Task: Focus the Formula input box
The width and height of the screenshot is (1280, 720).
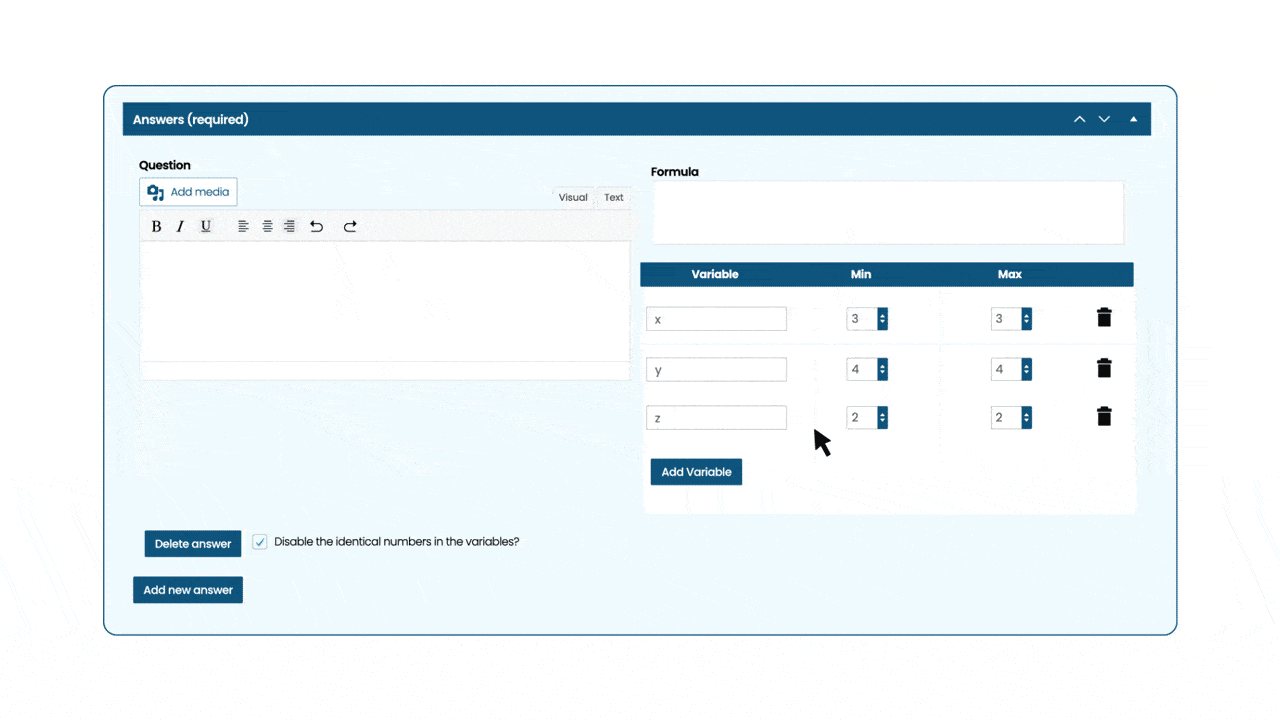Action: point(888,212)
